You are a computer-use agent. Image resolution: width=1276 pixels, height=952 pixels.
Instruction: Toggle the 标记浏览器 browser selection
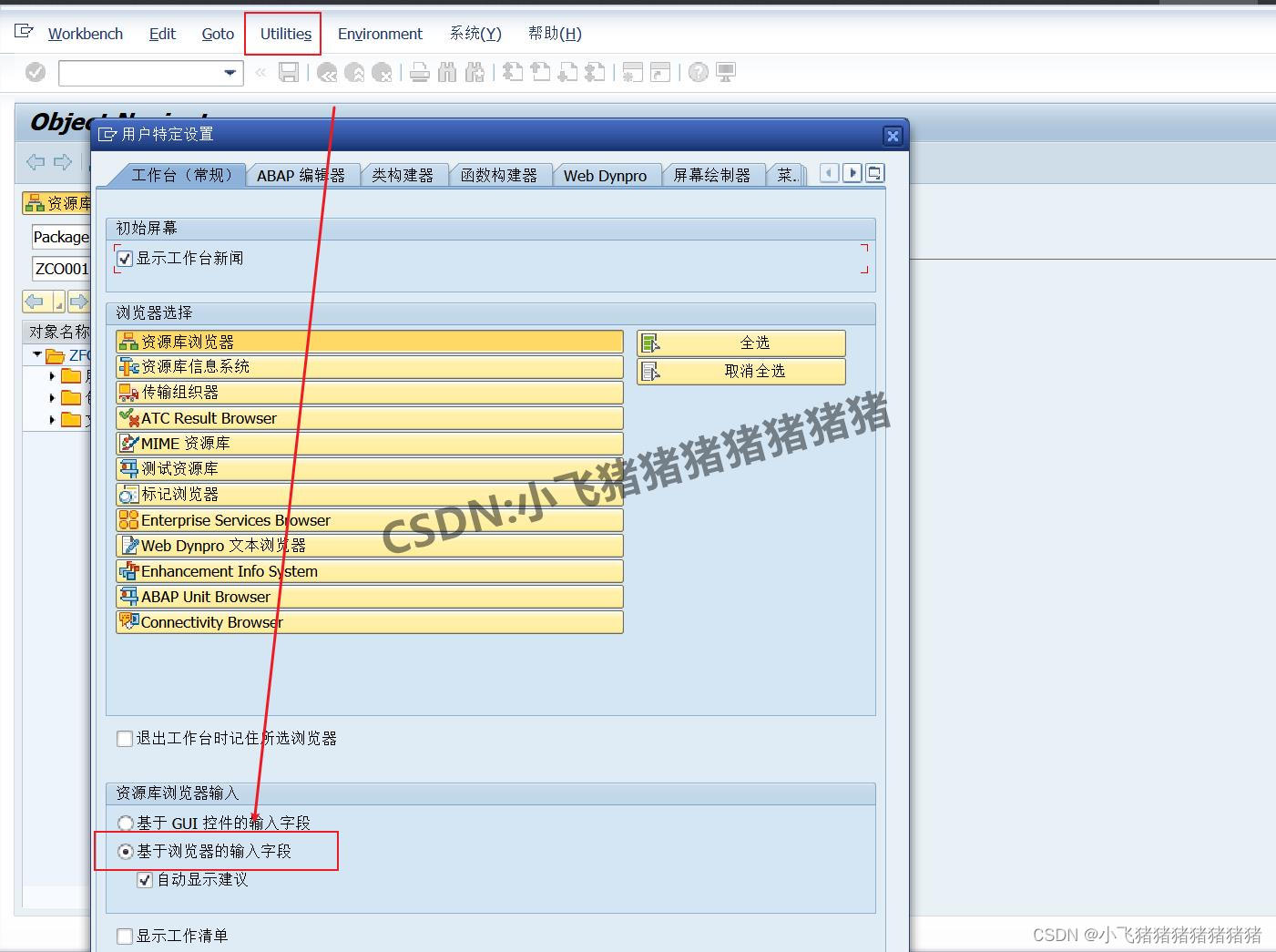coord(369,495)
